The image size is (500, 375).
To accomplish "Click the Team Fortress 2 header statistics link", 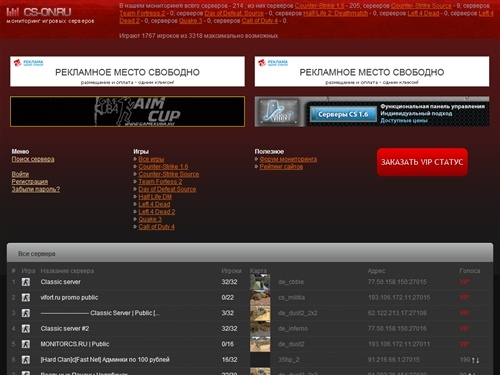I will pyautogui.click(x=142, y=13).
